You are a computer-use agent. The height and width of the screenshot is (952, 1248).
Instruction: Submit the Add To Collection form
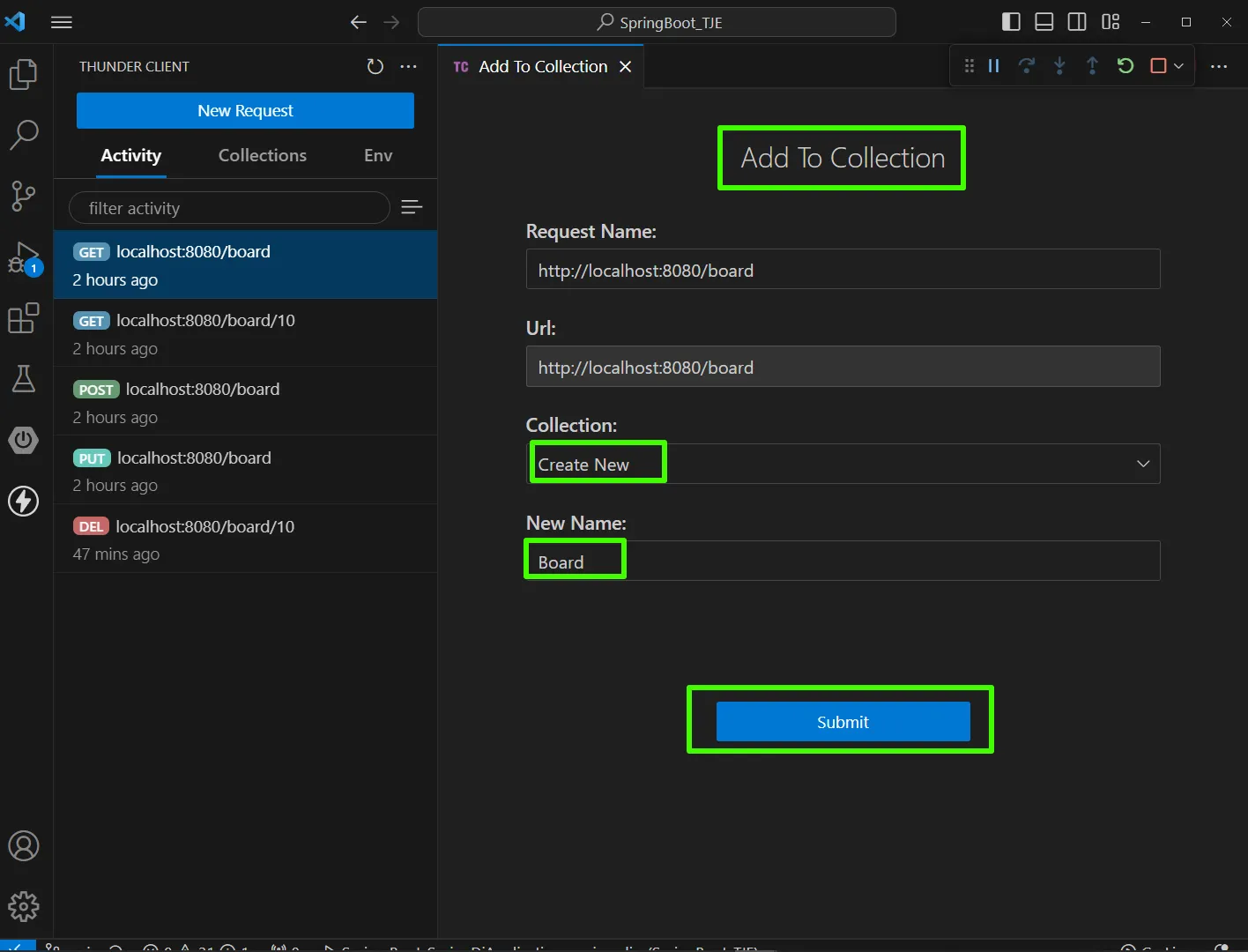point(843,722)
